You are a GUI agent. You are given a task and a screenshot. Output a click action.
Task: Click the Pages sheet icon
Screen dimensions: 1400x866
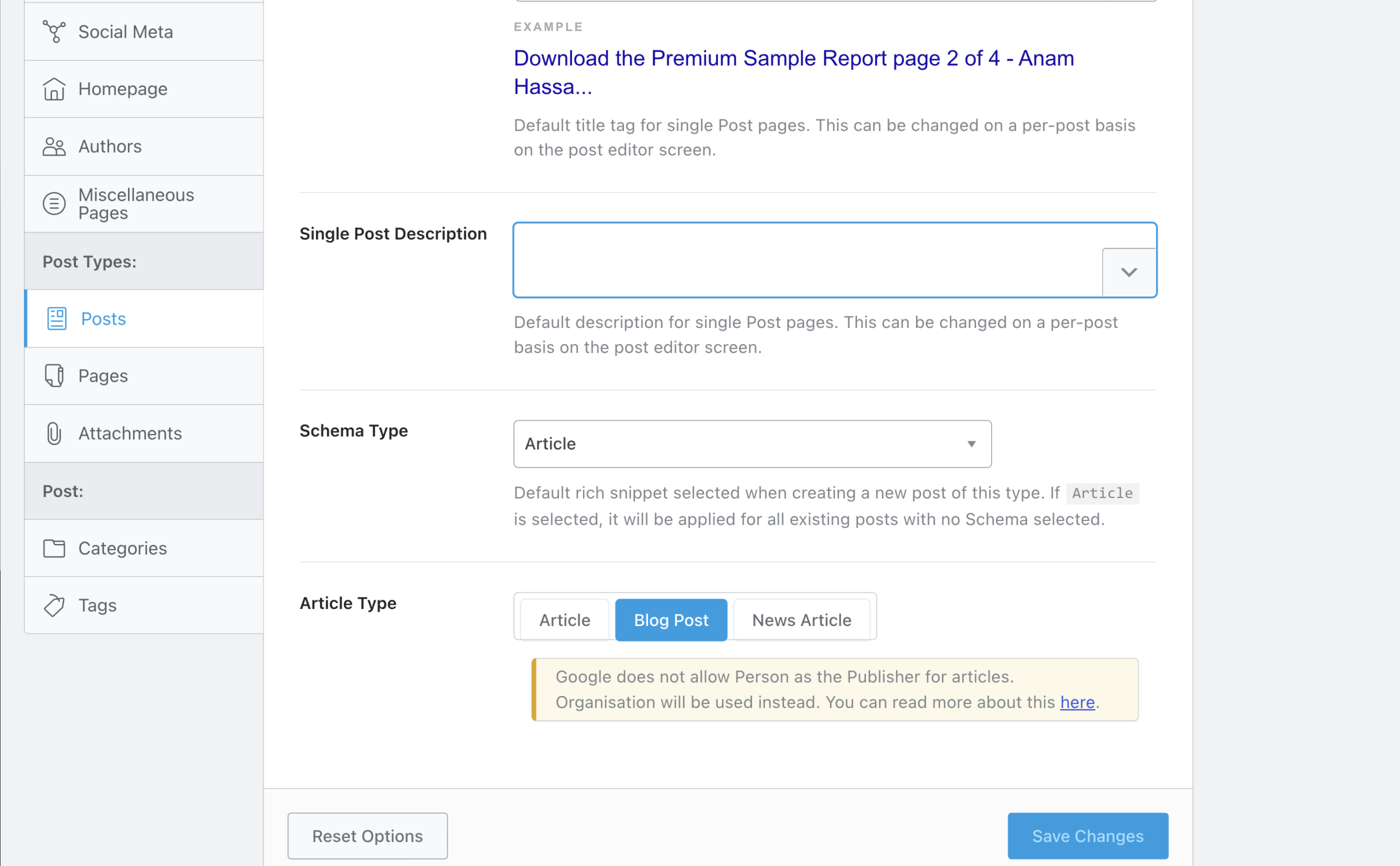[55, 376]
